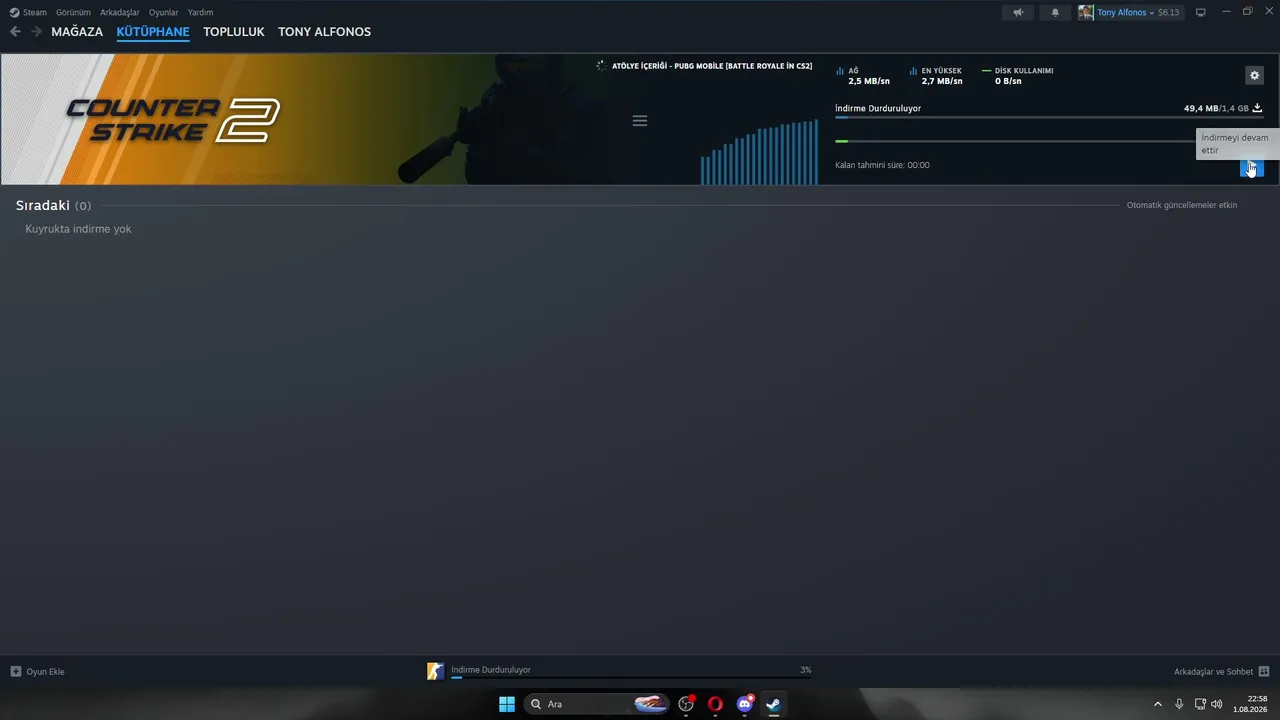The height and width of the screenshot is (720, 1280).
Task: Click the 49,4 MB/1,4 GB size text
Action: (1216, 108)
